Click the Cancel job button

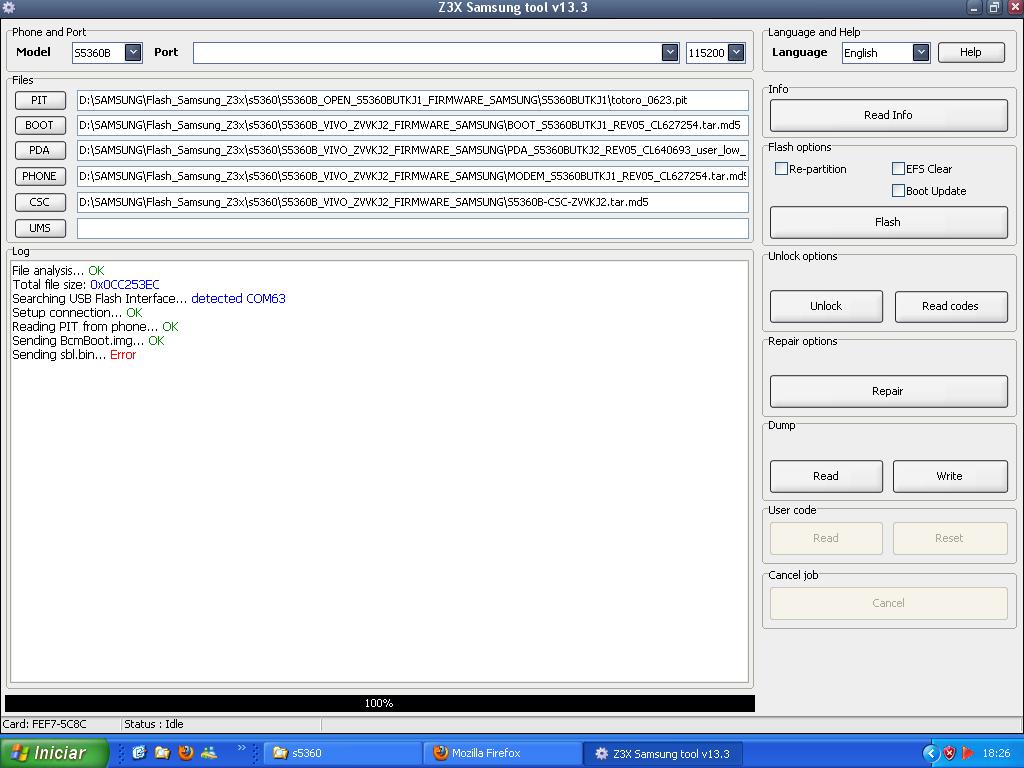click(x=888, y=603)
